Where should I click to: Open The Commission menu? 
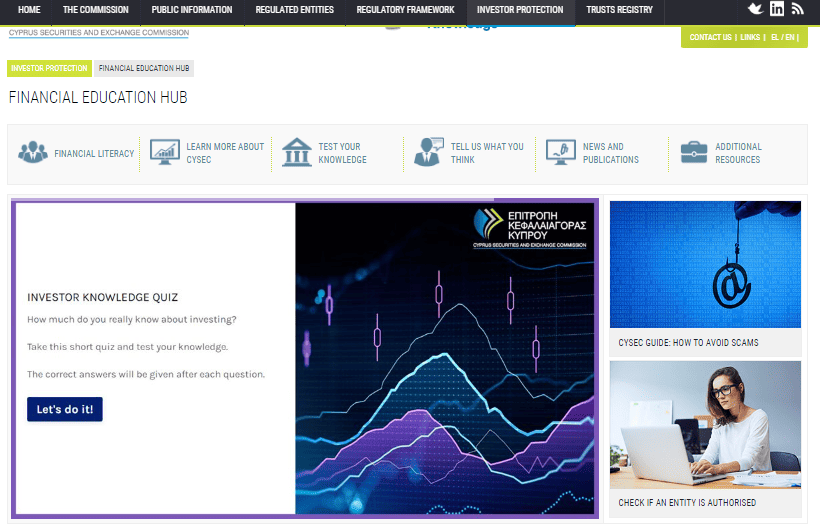(95, 10)
